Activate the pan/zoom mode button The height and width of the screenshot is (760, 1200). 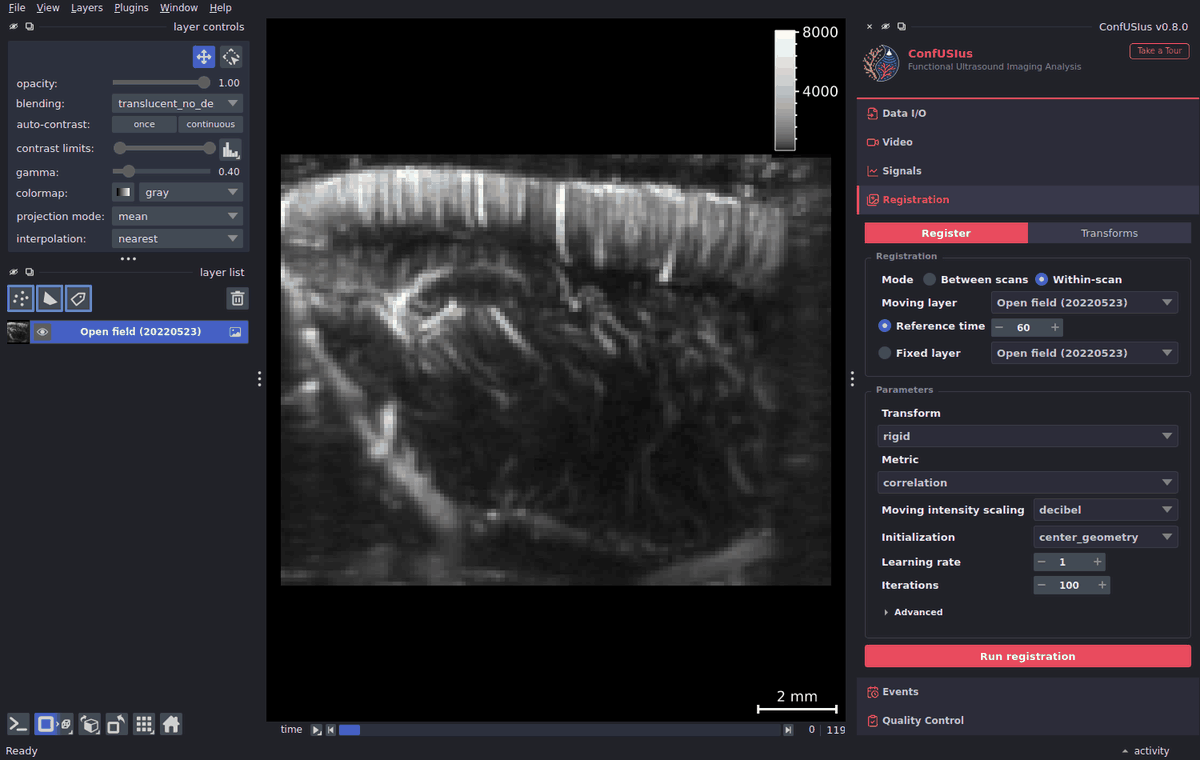204,57
